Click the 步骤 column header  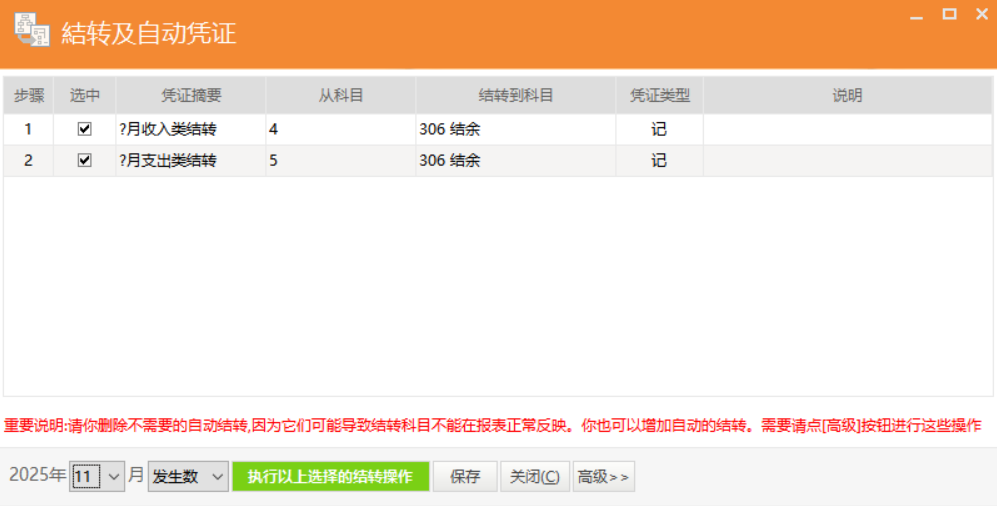pos(29,96)
